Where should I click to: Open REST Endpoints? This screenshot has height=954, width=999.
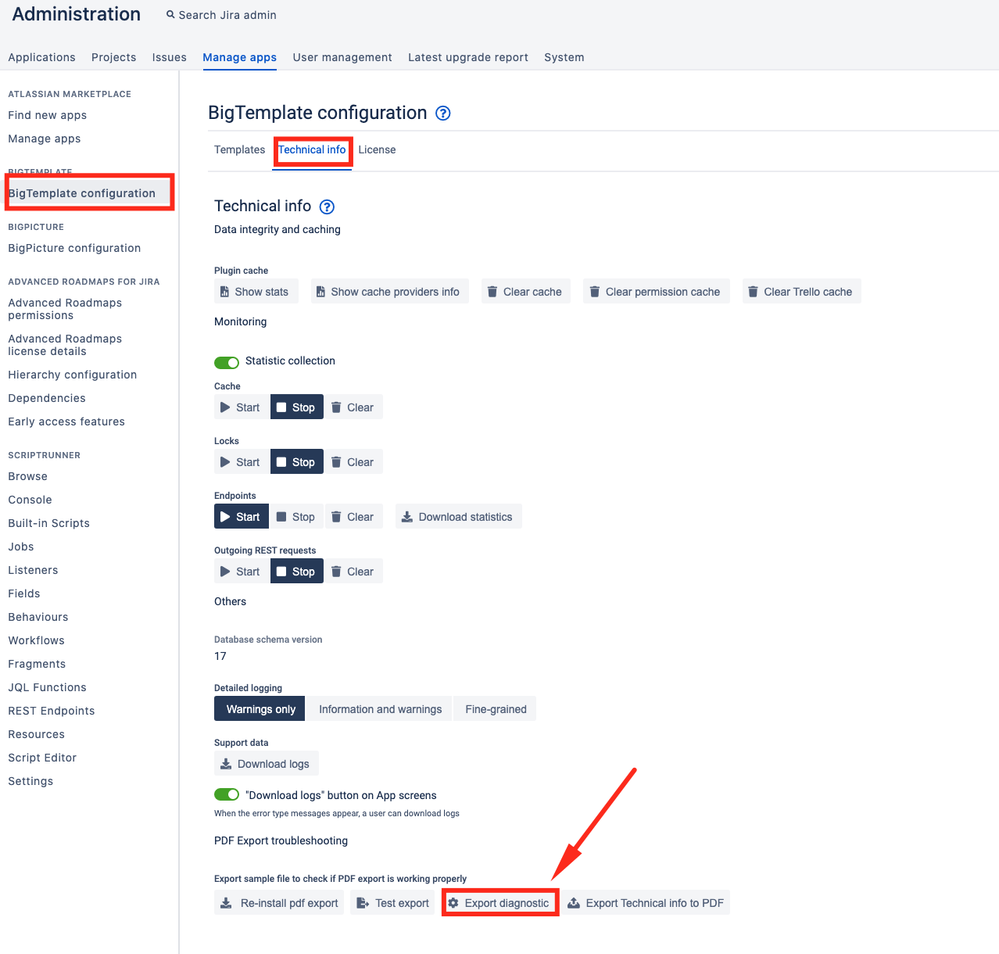pos(51,711)
